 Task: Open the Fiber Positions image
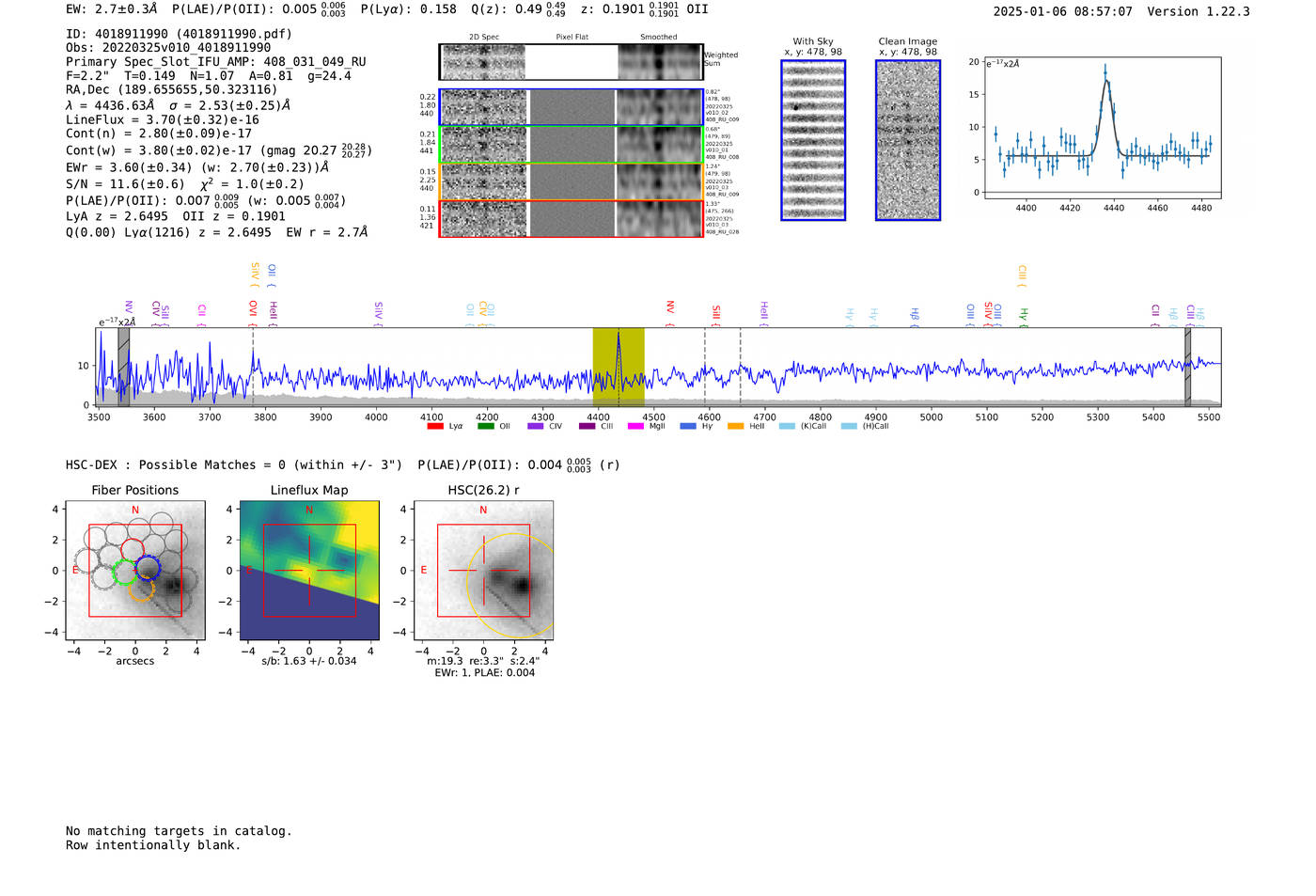pyautogui.click(x=135, y=571)
